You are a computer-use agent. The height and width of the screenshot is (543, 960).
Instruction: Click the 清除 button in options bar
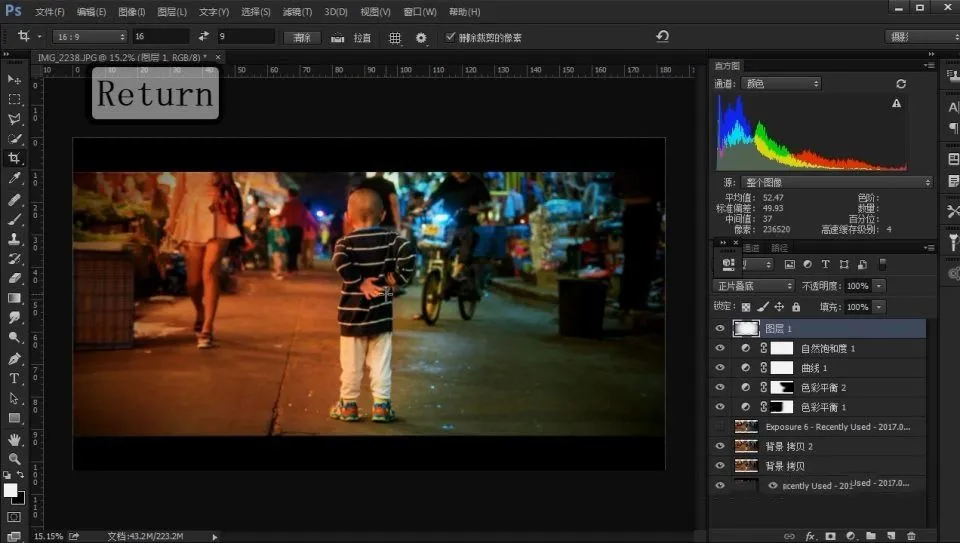click(301, 37)
